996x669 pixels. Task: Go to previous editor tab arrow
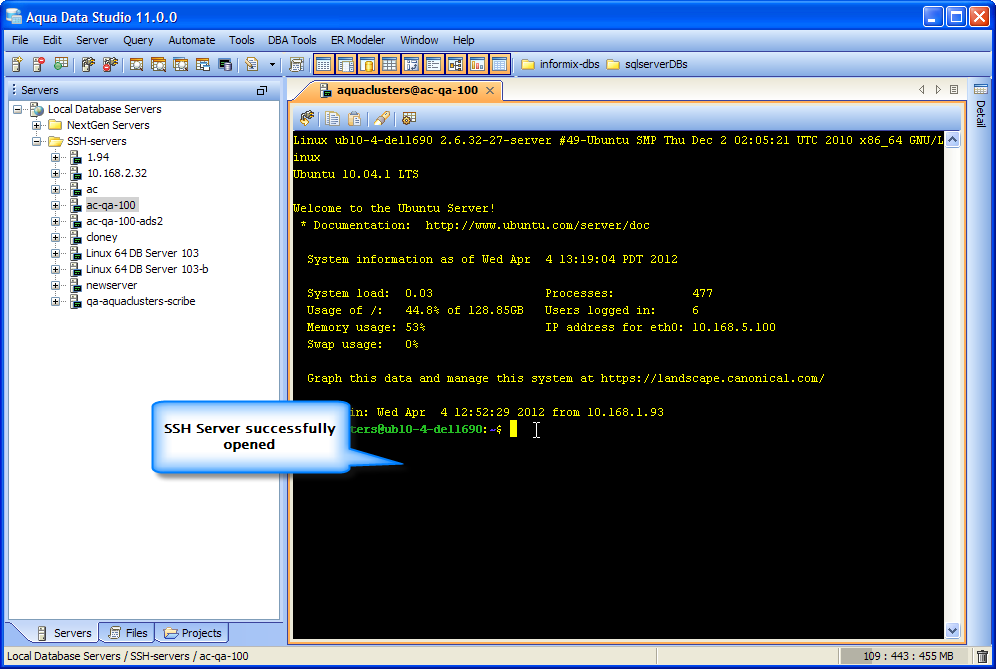click(x=922, y=90)
